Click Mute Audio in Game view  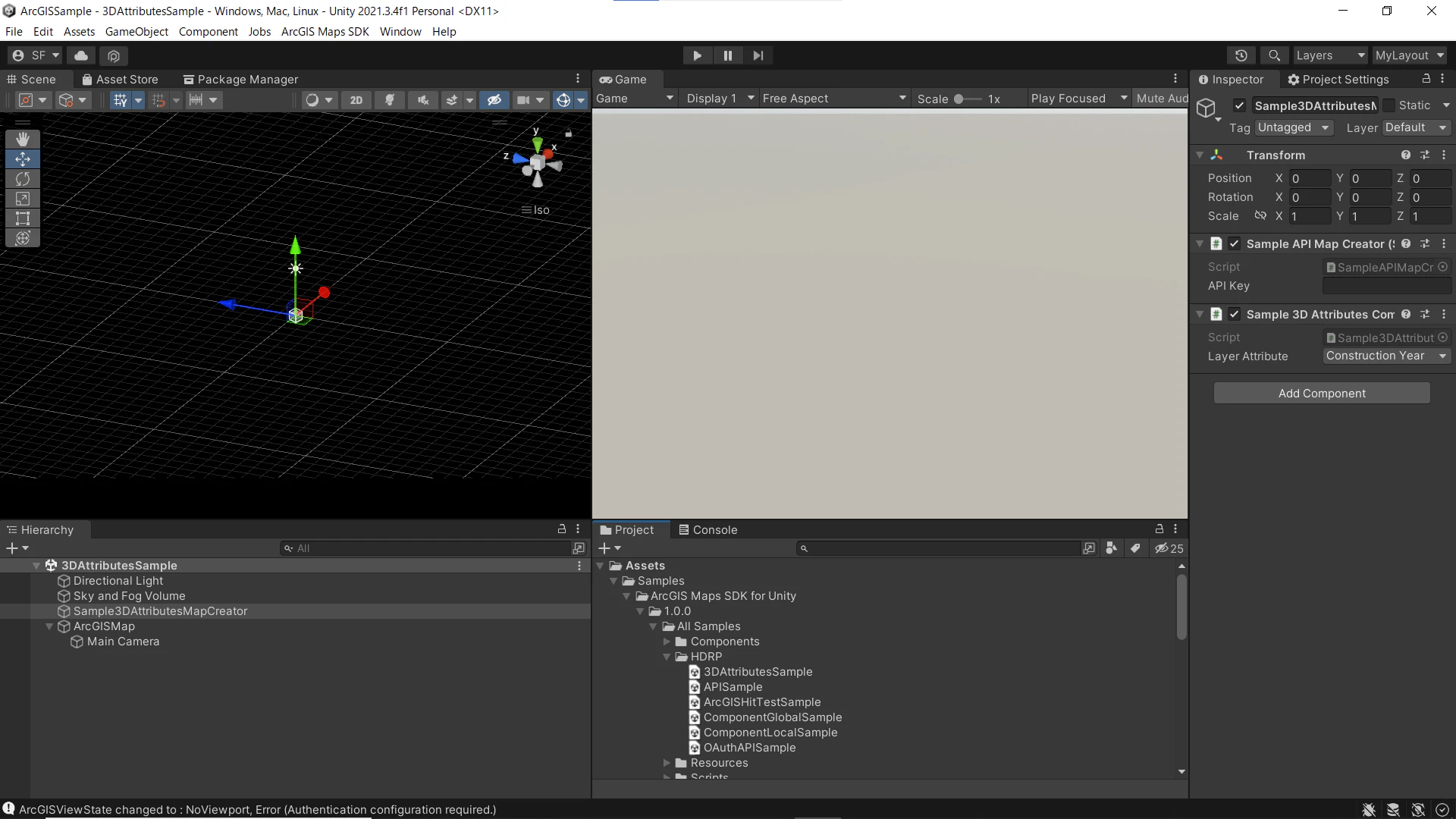point(1161,99)
